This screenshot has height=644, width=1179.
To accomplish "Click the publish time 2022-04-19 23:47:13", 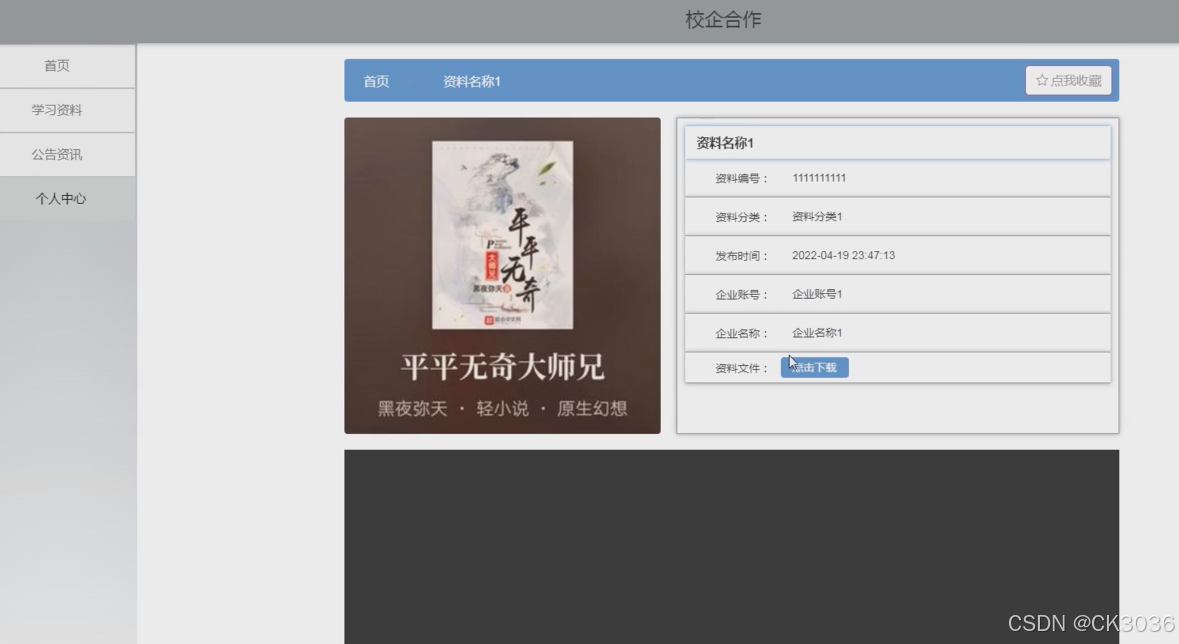I will (843, 256).
